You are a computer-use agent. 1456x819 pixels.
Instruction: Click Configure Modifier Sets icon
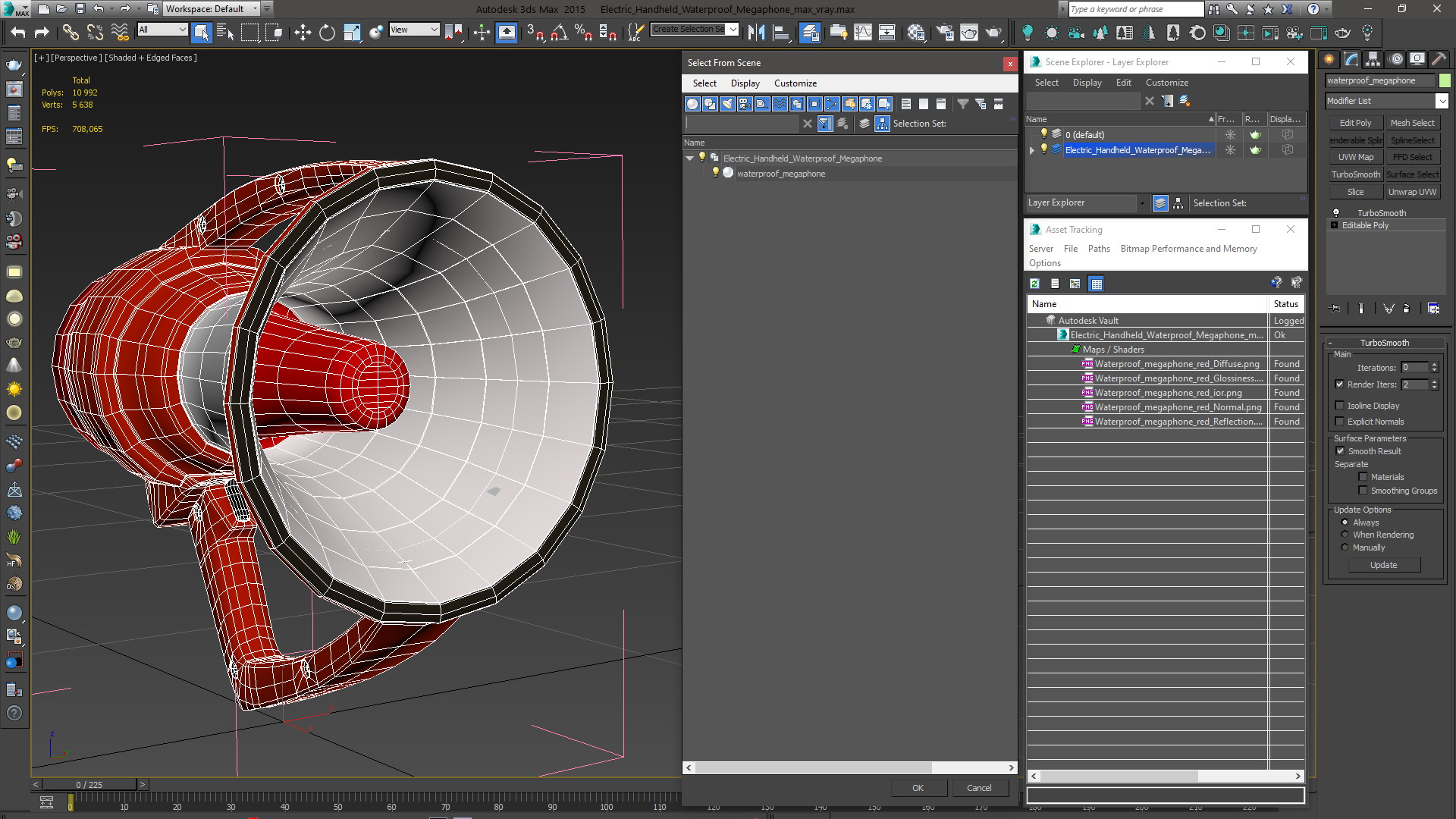point(1433,308)
